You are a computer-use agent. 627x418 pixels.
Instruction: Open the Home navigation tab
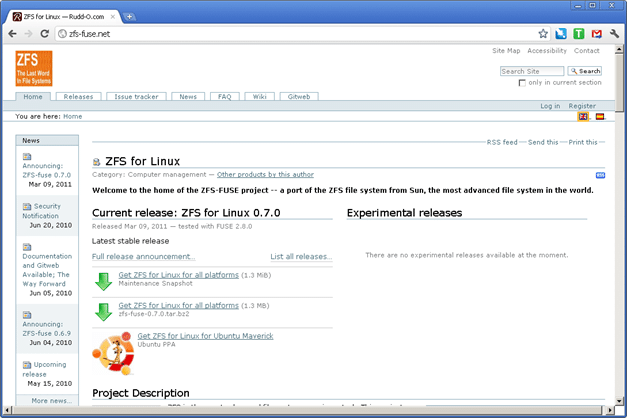33,97
